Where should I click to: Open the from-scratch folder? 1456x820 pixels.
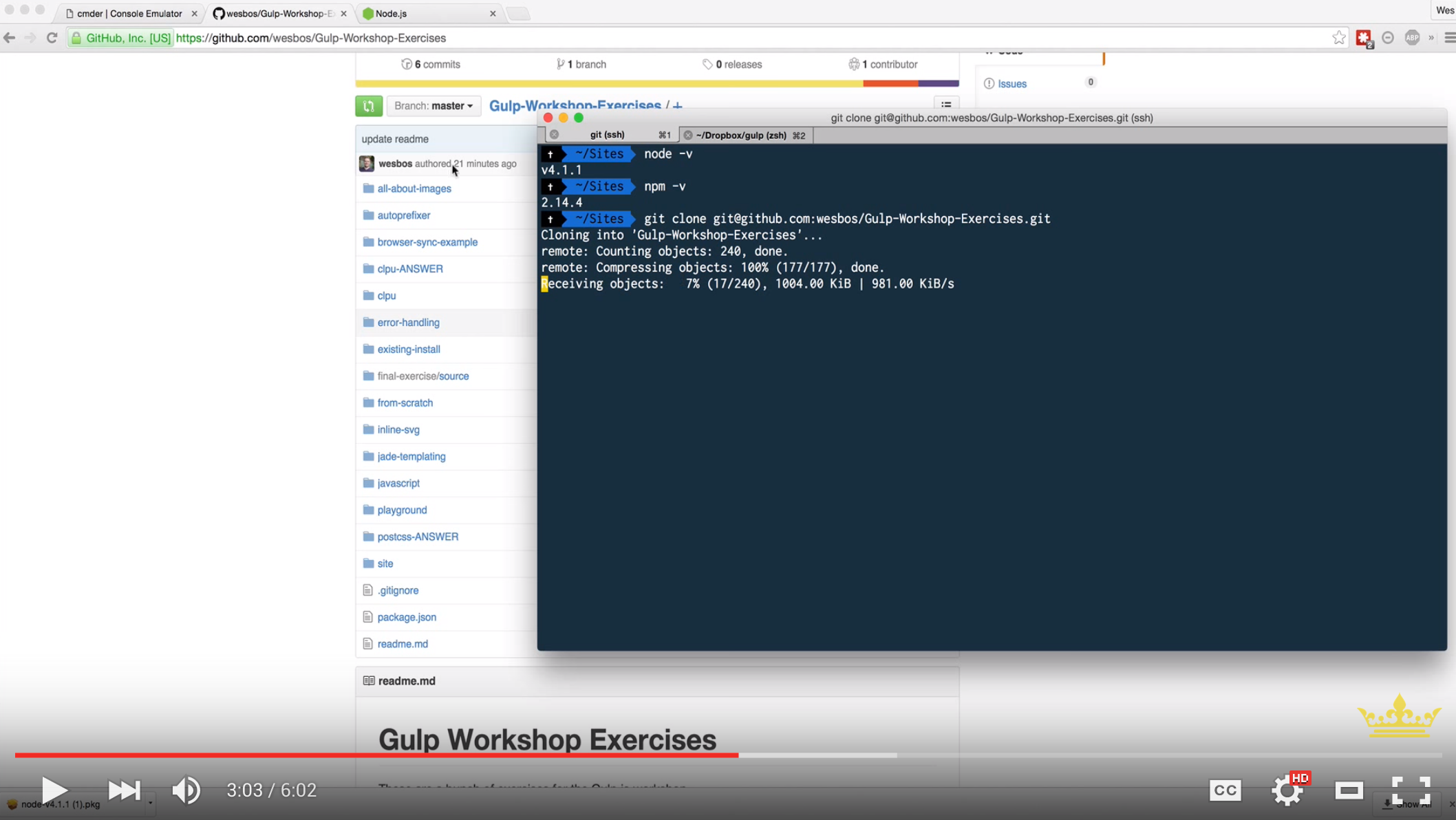click(x=405, y=403)
